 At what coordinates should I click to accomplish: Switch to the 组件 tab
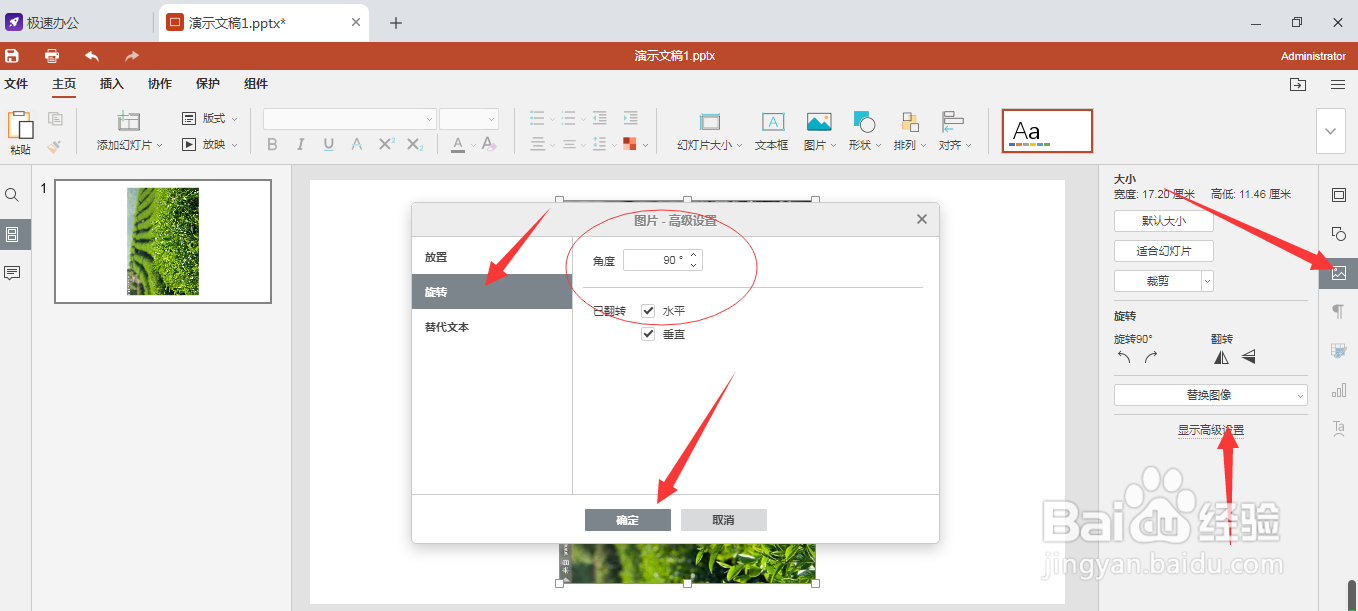pyautogui.click(x=256, y=84)
